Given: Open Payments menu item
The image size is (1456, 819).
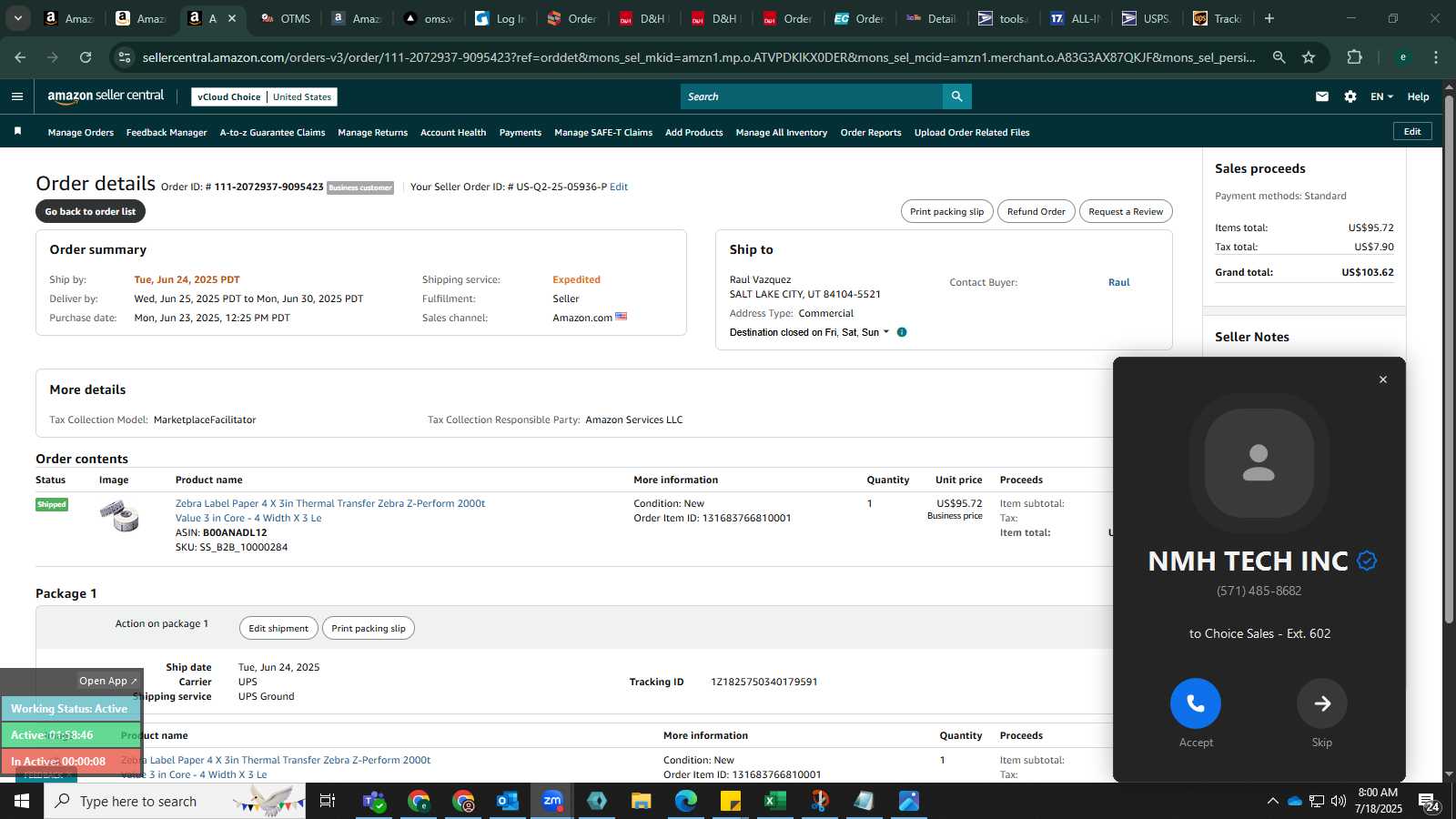Looking at the screenshot, I should (521, 133).
